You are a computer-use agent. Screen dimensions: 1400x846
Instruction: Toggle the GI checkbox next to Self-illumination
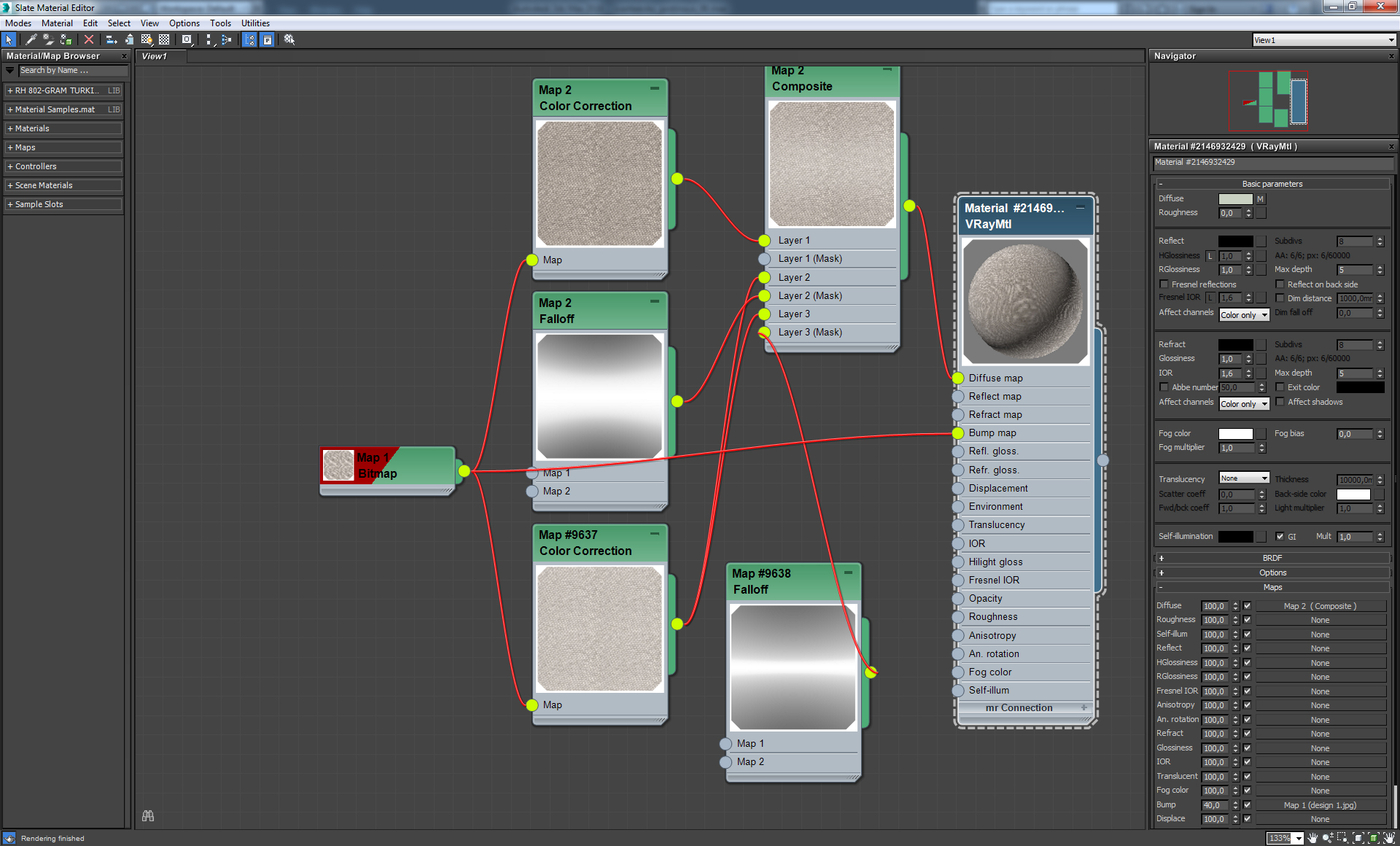[1280, 536]
